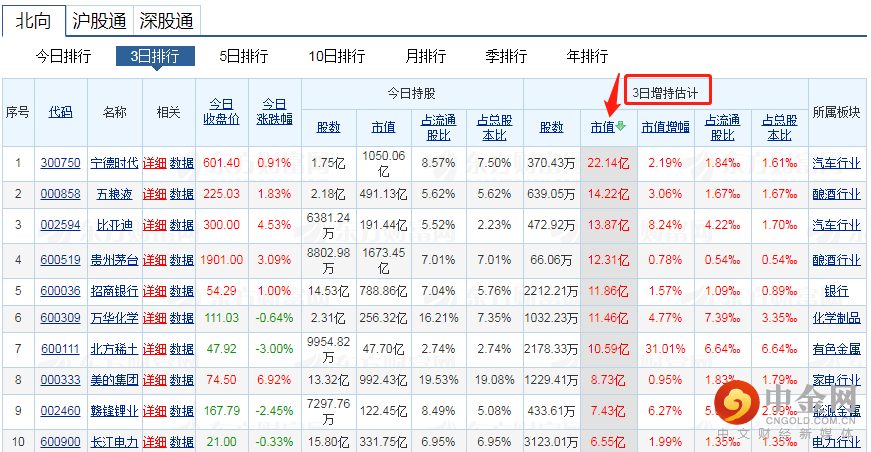Viewport: 871px width, 452px height.
Task: Open 详细 for 长江电力
Action: pos(154,443)
